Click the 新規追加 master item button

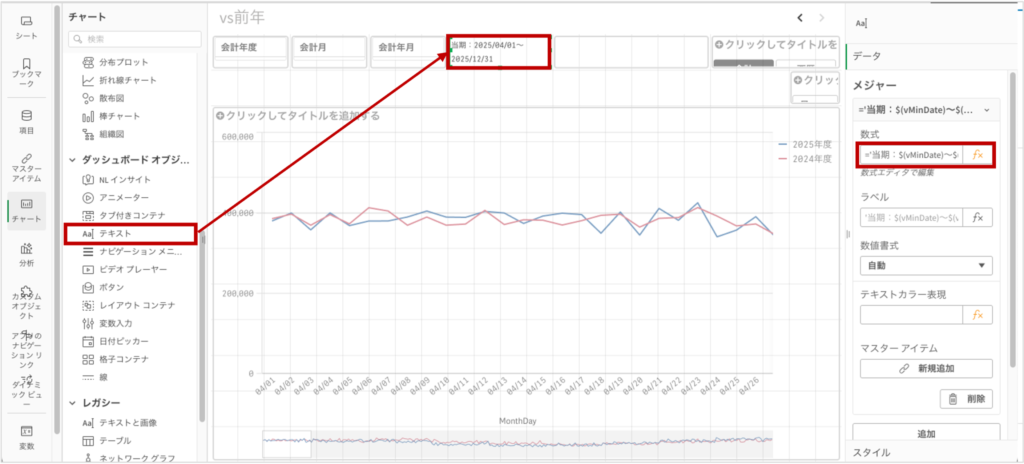(925, 369)
